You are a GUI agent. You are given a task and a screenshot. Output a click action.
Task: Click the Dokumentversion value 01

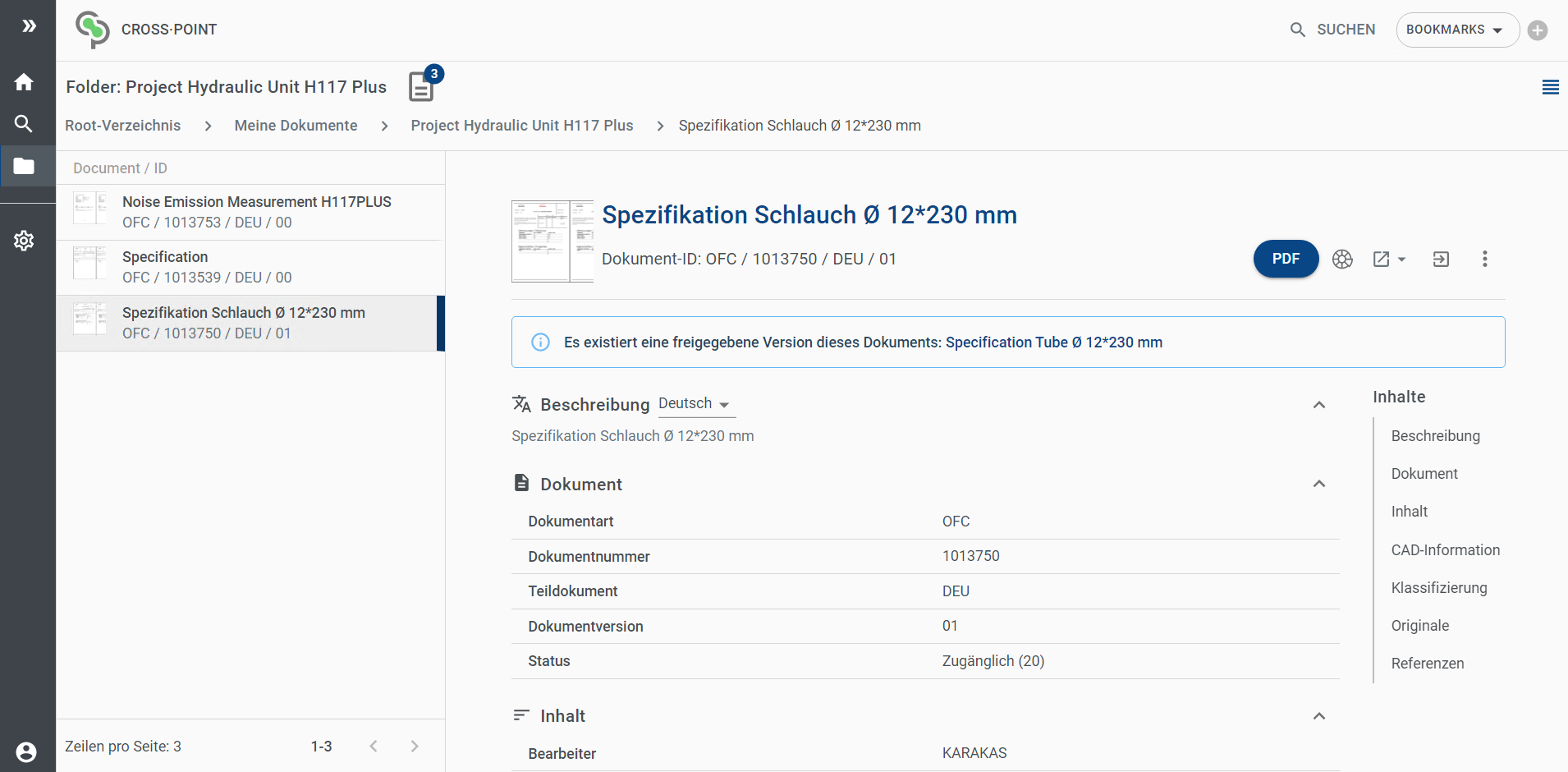(950, 626)
